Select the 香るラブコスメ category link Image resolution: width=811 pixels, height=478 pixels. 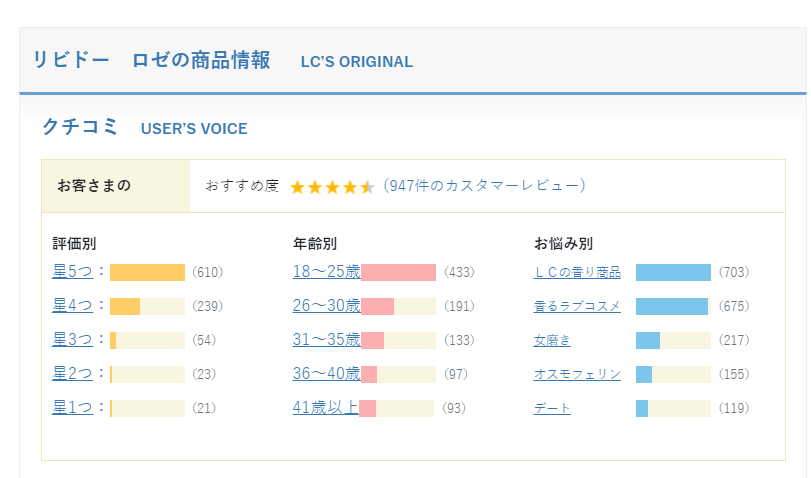pos(577,307)
